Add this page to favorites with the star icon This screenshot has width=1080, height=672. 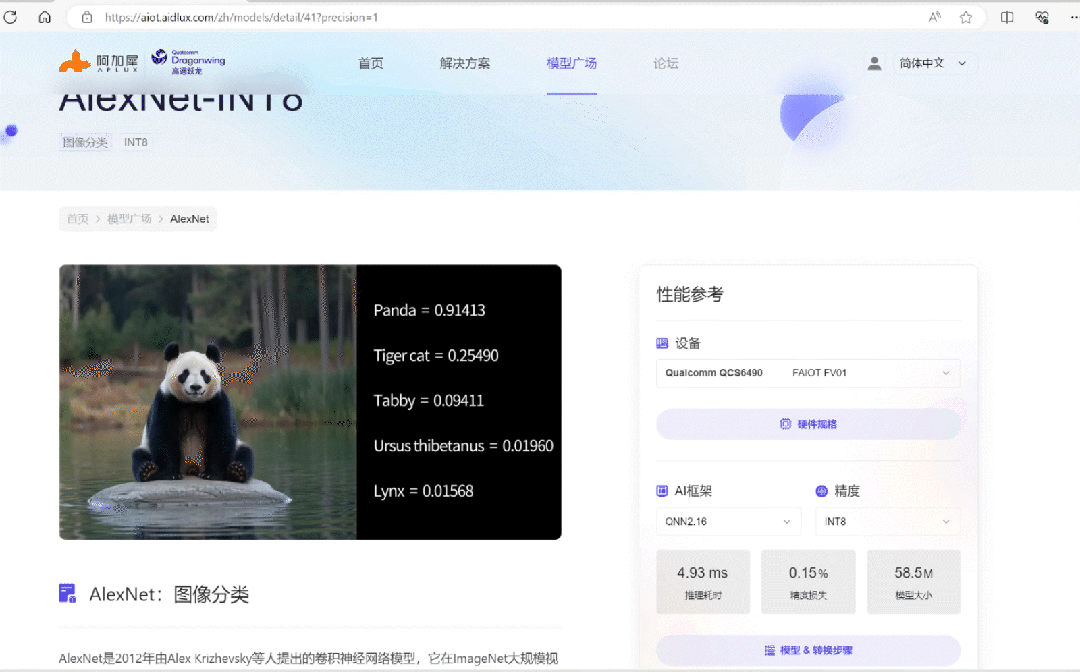(966, 17)
